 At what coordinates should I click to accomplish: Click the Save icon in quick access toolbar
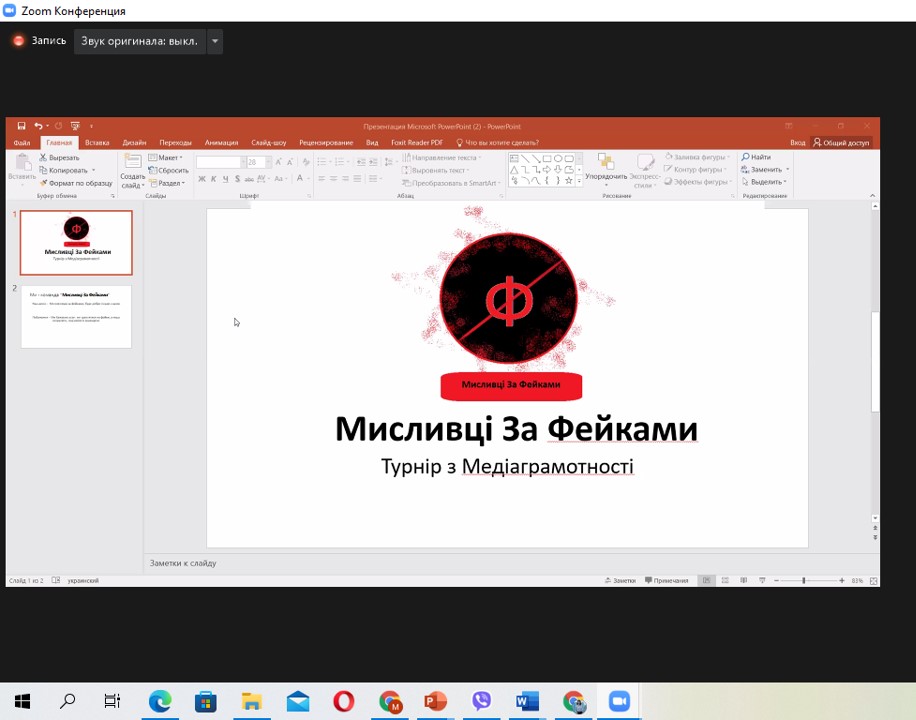click(x=21, y=126)
